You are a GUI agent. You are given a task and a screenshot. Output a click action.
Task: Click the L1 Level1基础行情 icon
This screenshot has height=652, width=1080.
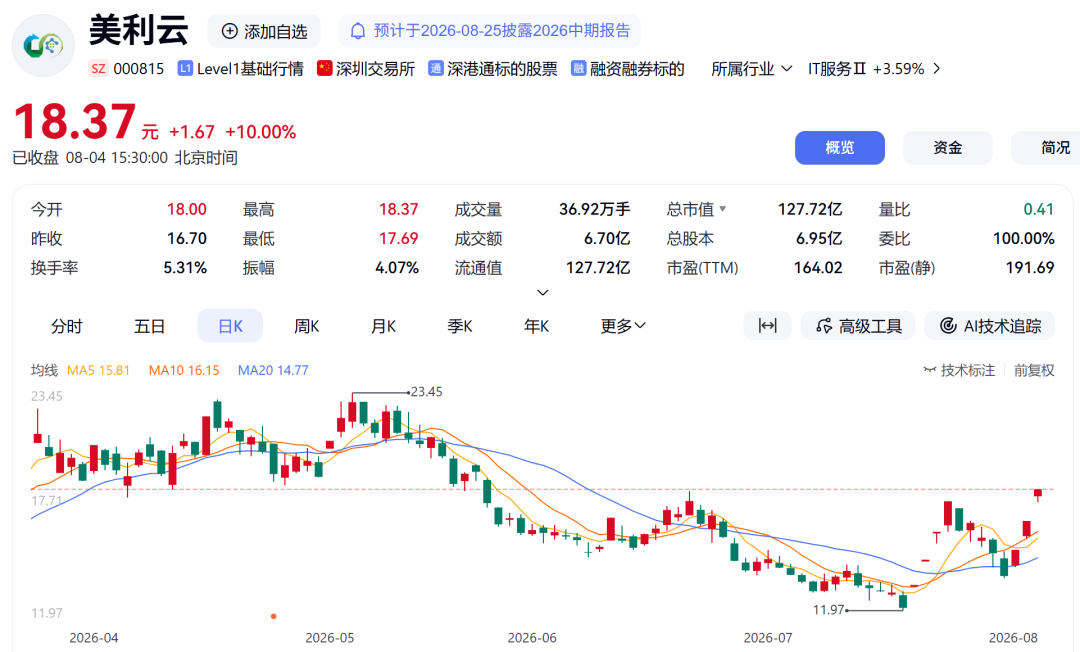[185, 68]
